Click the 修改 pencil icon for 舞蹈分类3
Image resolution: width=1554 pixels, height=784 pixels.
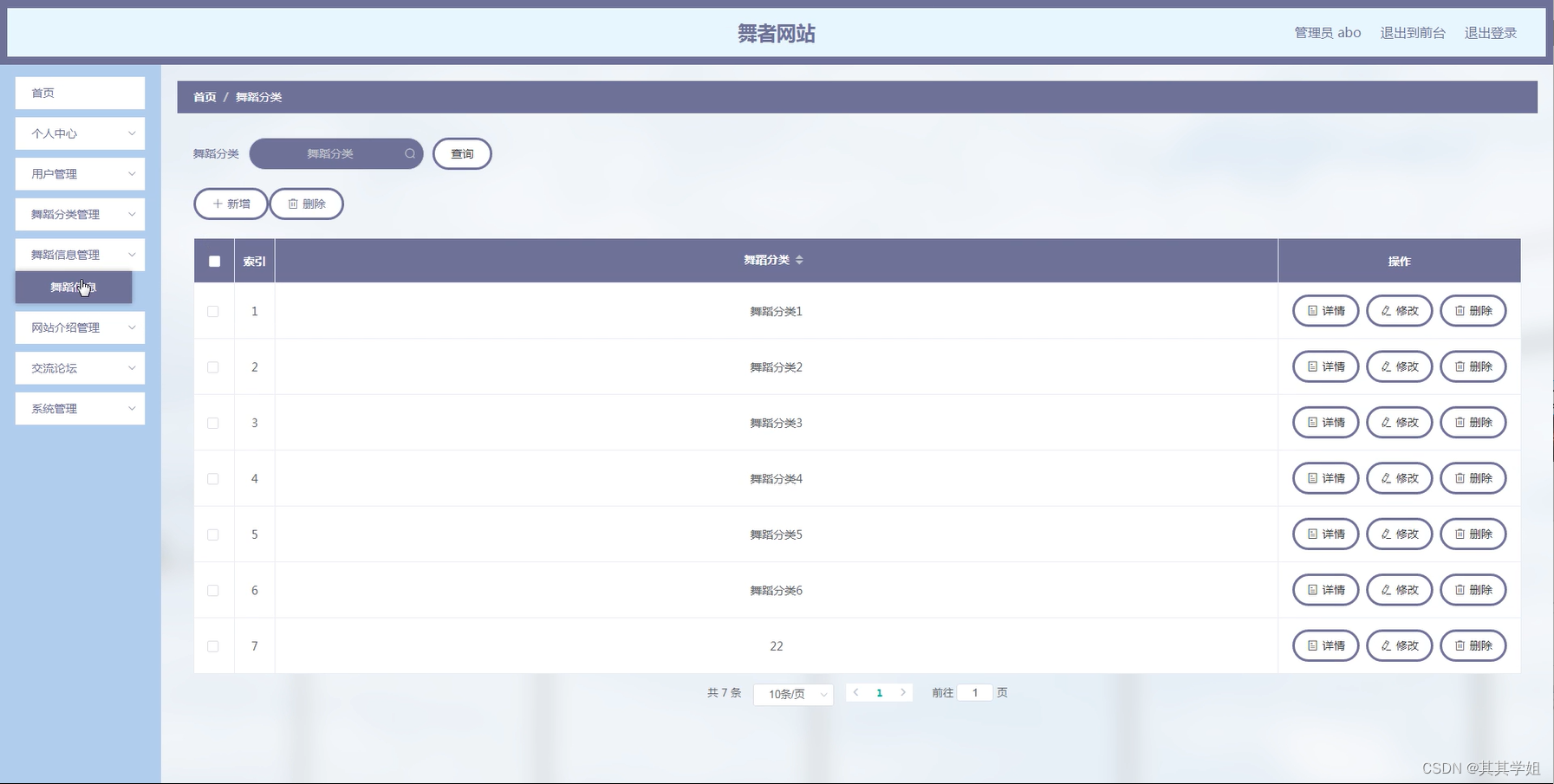point(1387,423)
